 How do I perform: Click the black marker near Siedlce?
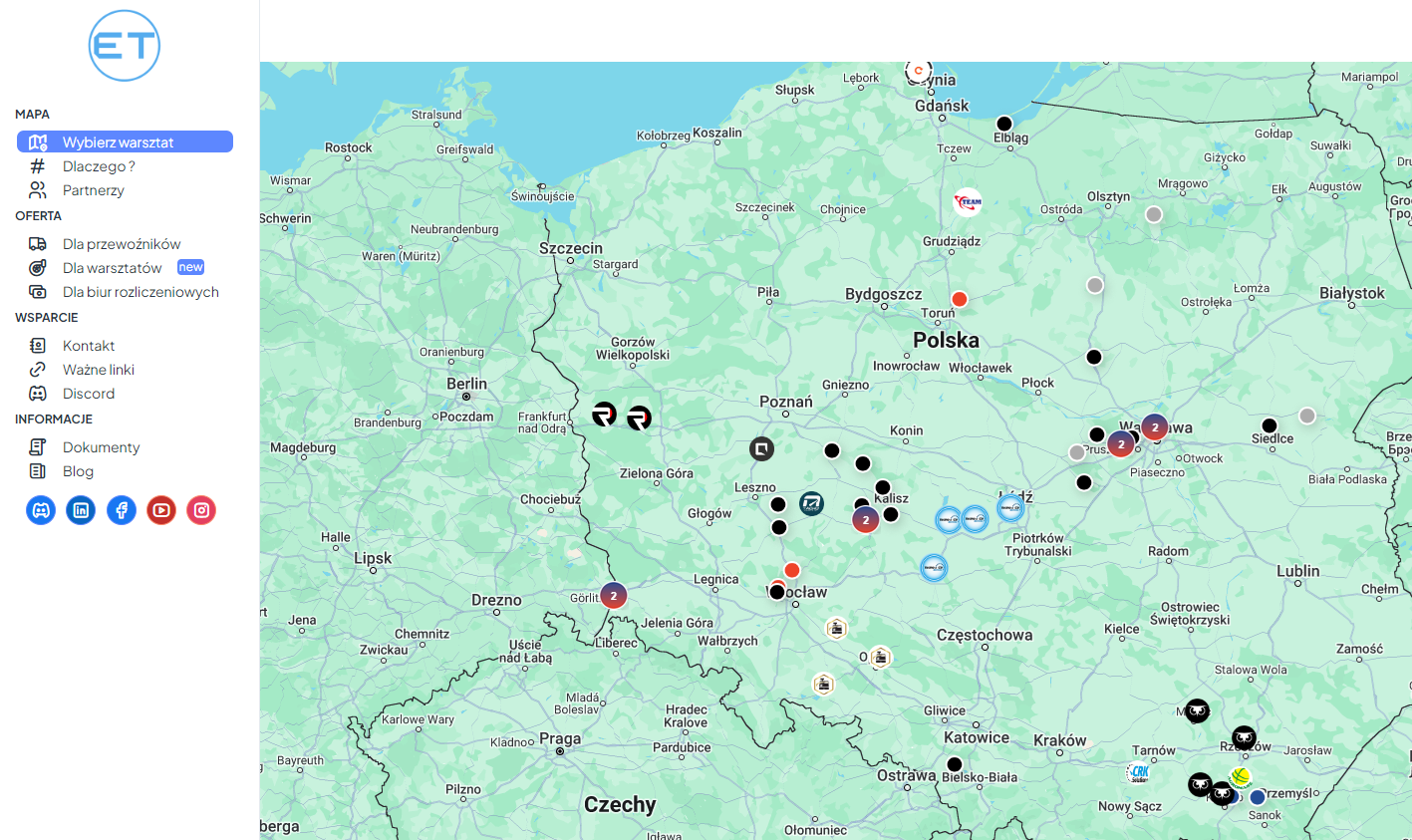(x=1270, y=425)
